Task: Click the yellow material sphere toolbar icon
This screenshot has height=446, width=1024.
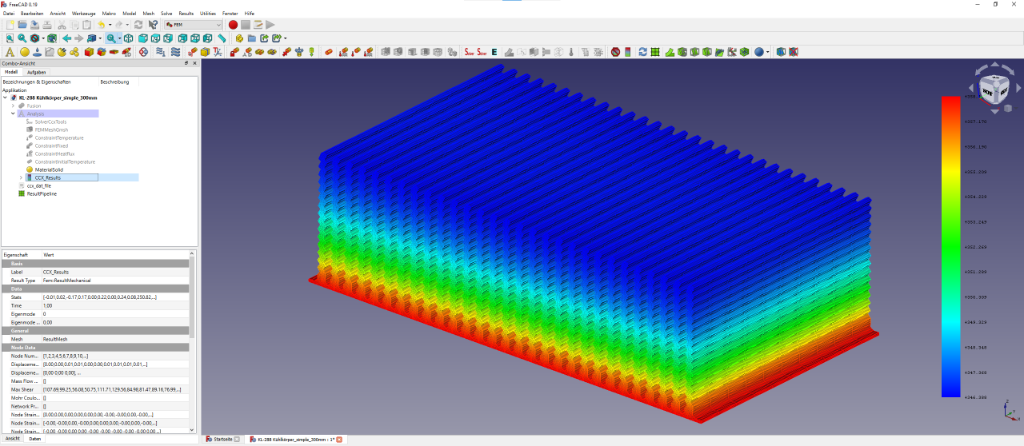Action: 24,51
